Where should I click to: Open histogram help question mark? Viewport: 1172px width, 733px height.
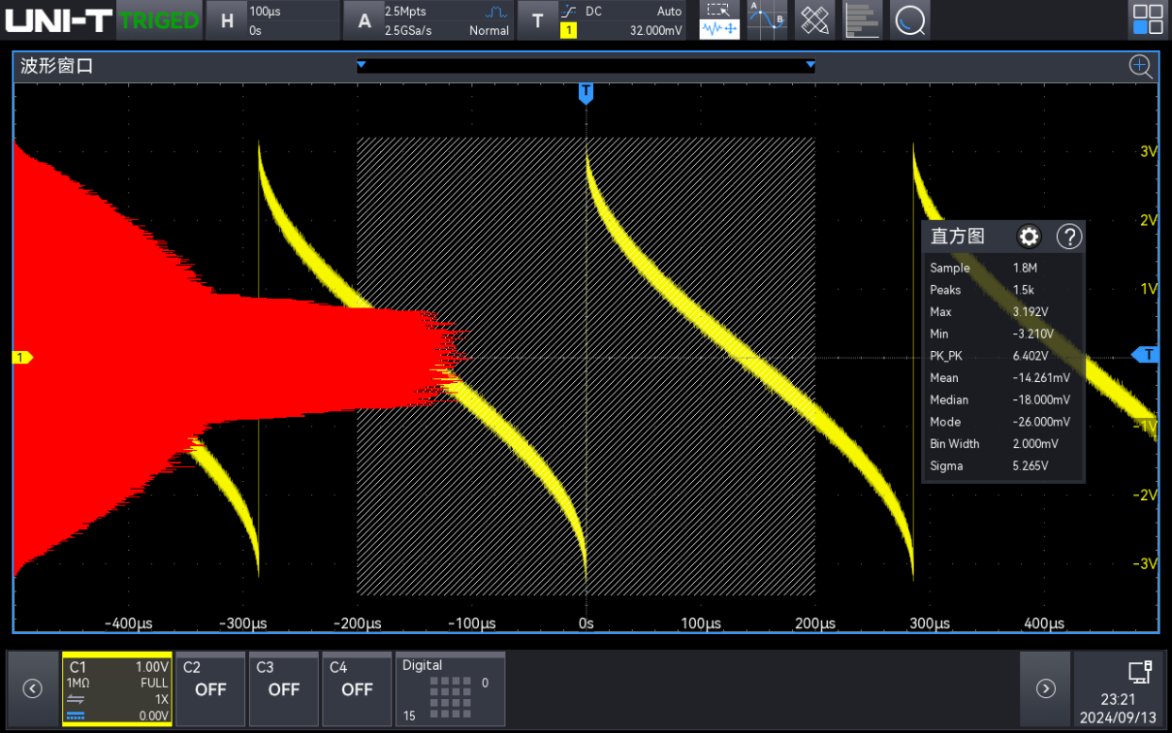tap(1069, 237)
